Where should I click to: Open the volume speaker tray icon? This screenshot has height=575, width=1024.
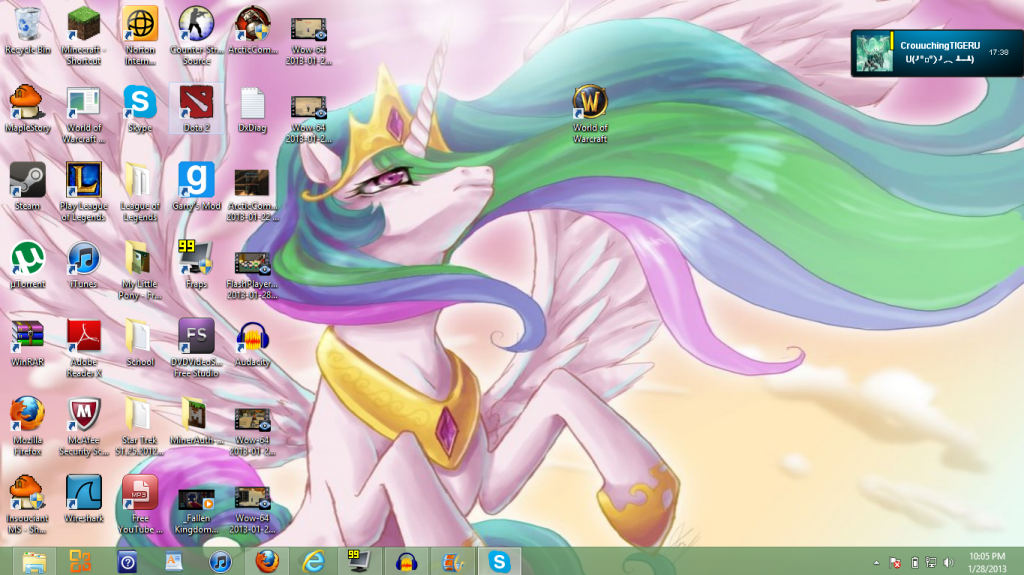coord(949,563)
